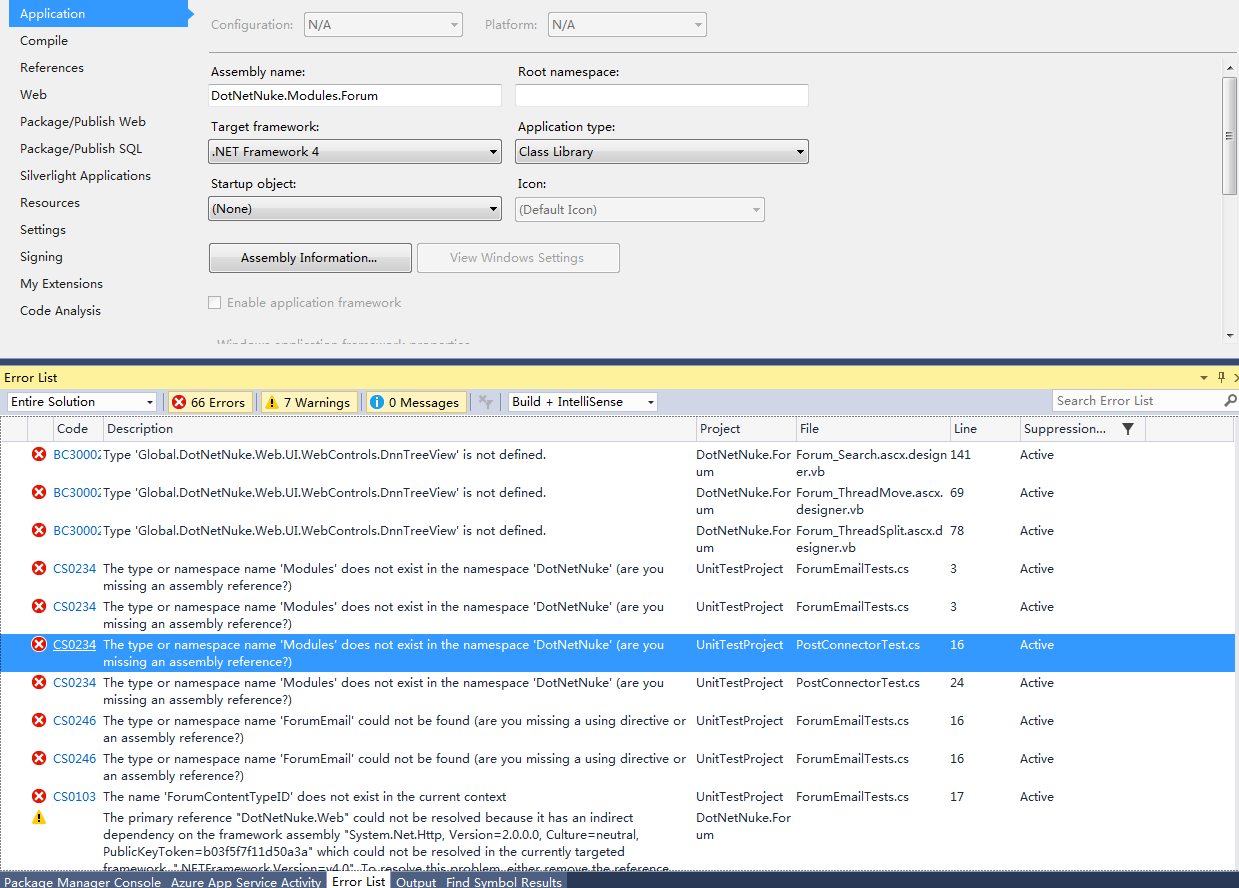Open the Build + IntelliSense dropdown
This screenshot has width=1239, height=888.
click(x=583, y=402)
